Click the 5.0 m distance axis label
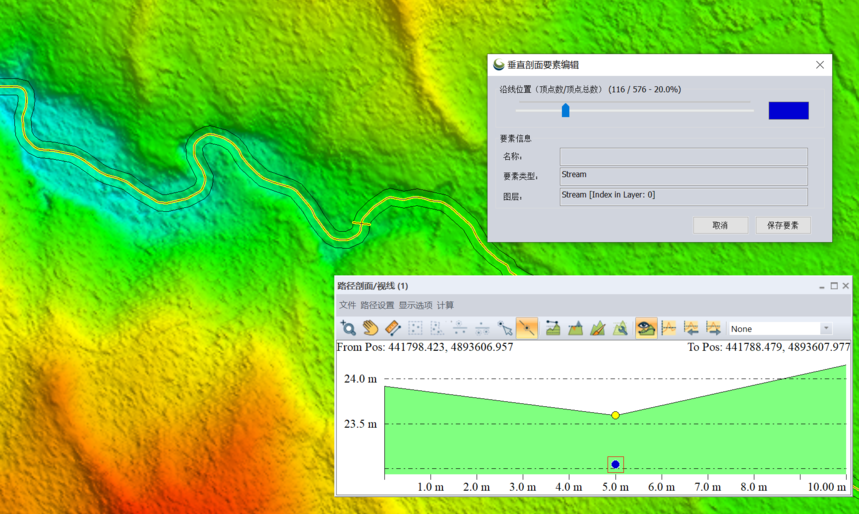 pos(615,487)
